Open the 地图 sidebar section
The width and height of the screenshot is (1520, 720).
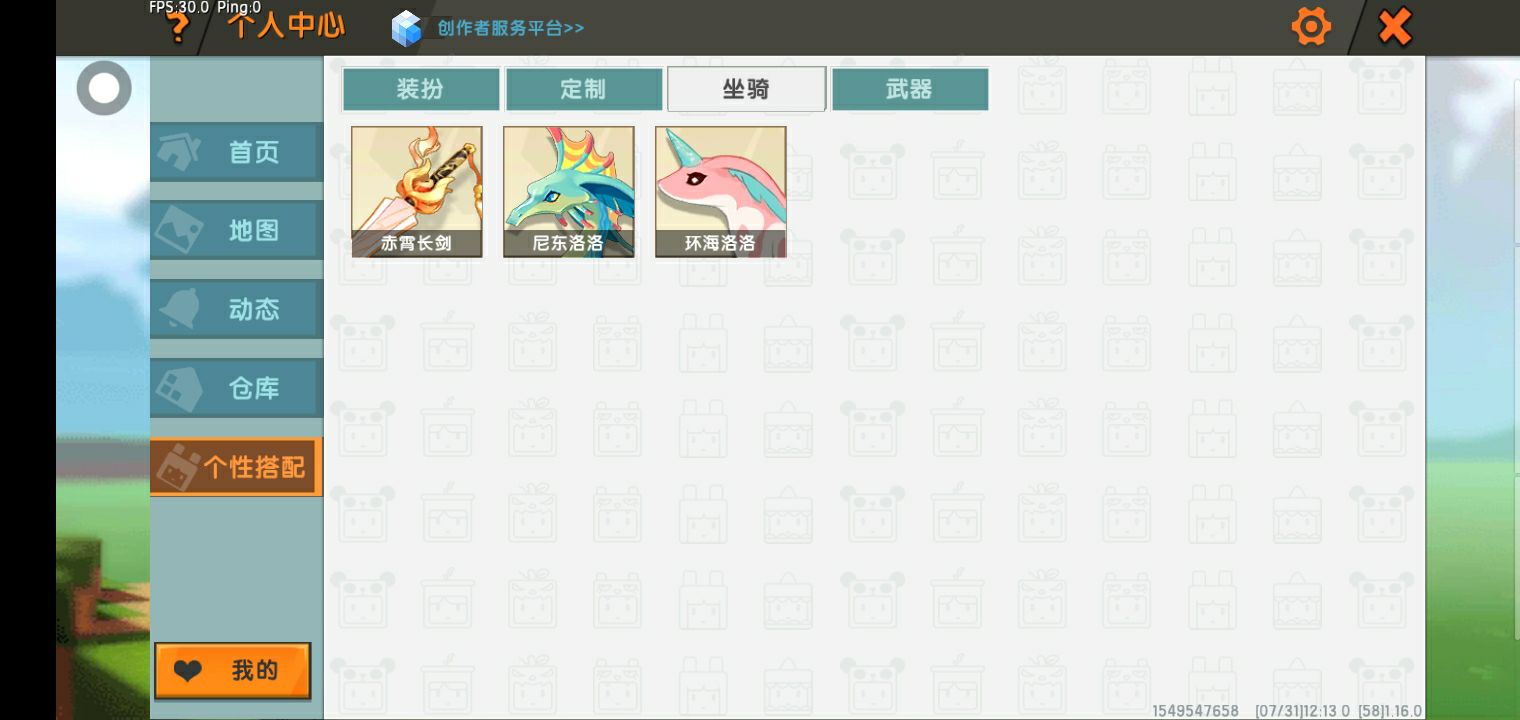(x=236, y=230)
